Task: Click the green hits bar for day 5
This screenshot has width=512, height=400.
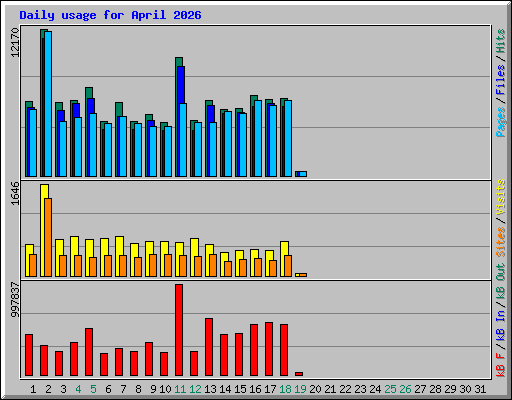Action: 89,93
